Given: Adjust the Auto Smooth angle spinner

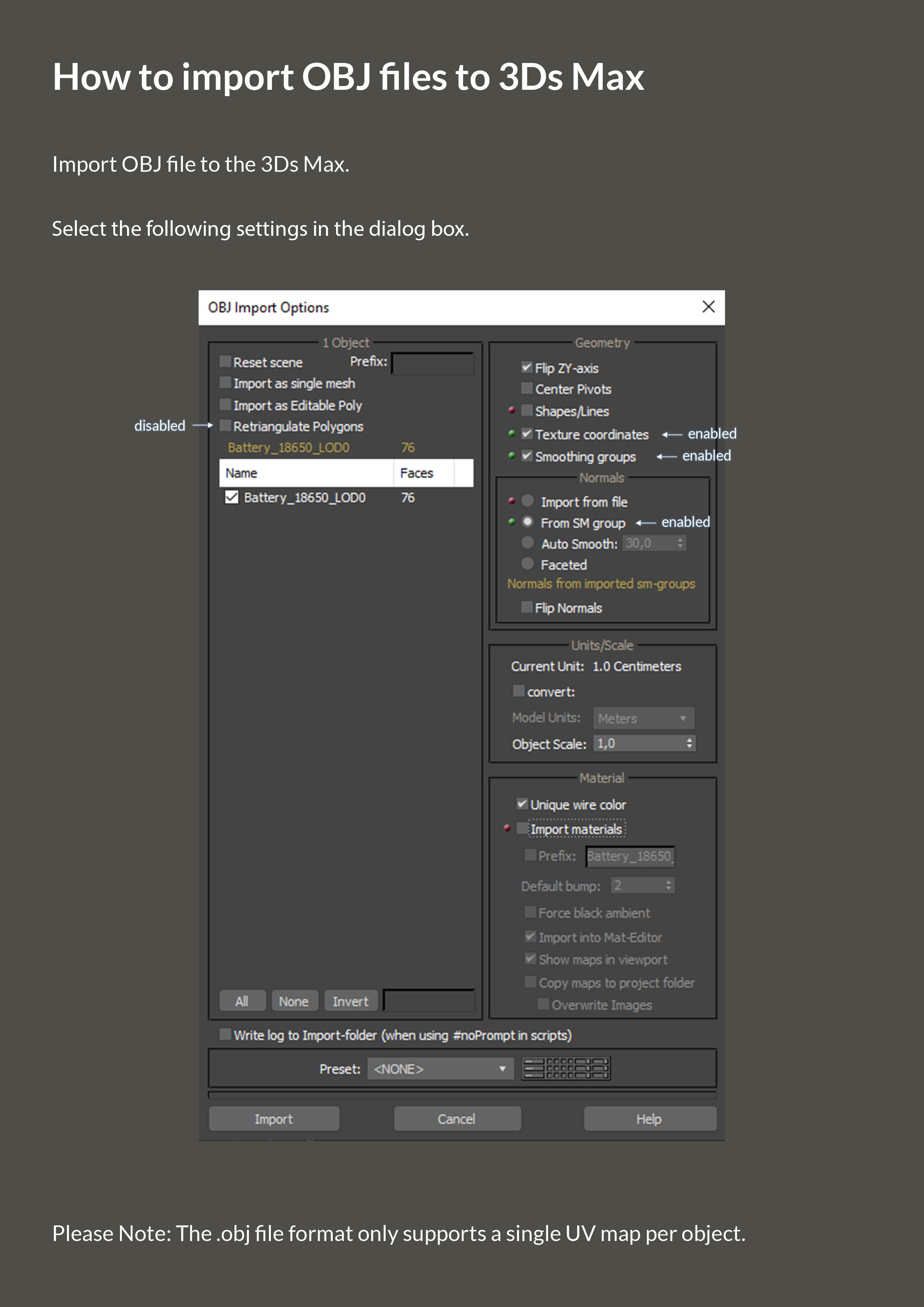Looking at the screenshot, I should (680, 543).
